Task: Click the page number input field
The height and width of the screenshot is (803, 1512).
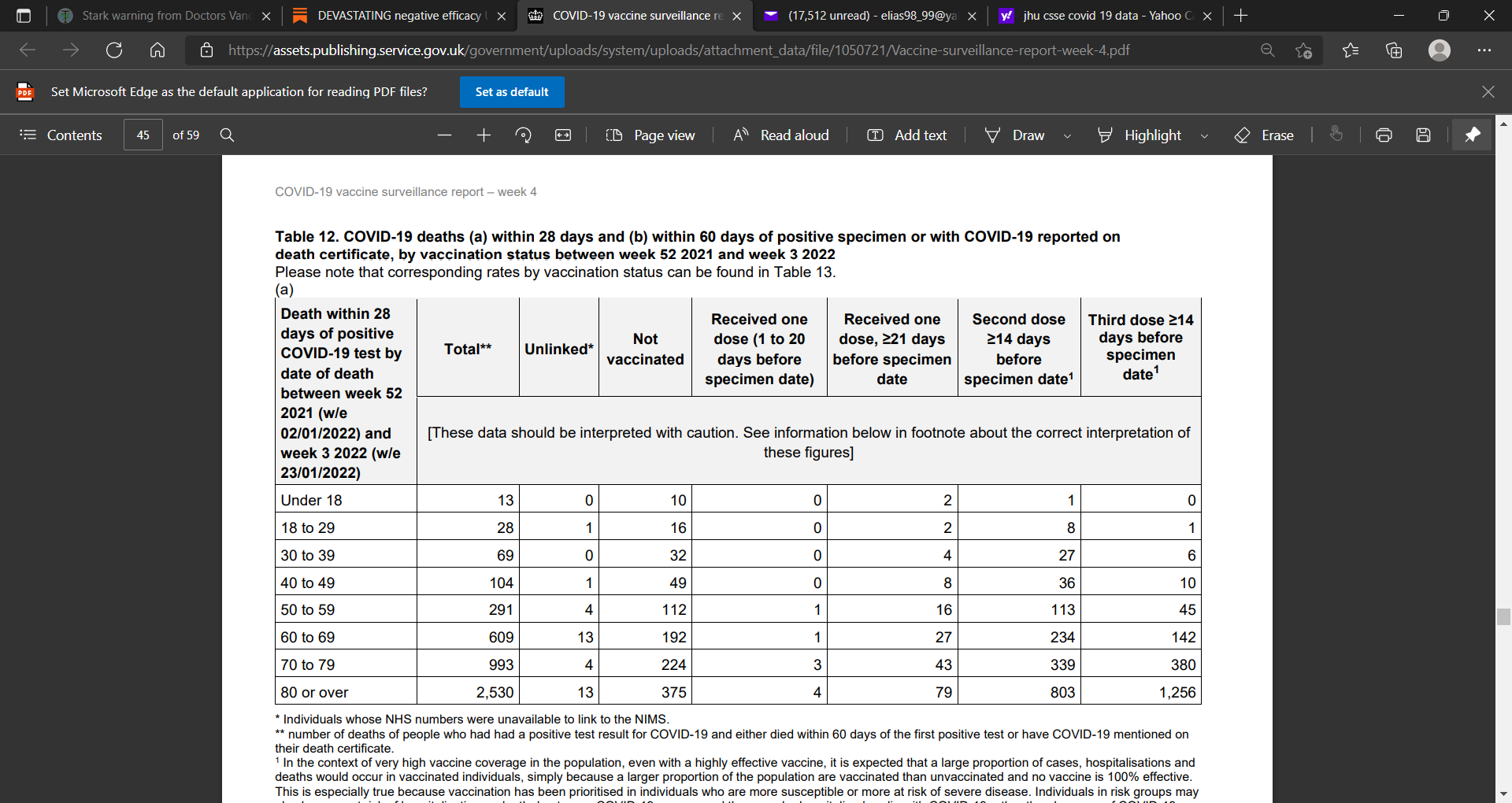Action: [x=143, y=135]
